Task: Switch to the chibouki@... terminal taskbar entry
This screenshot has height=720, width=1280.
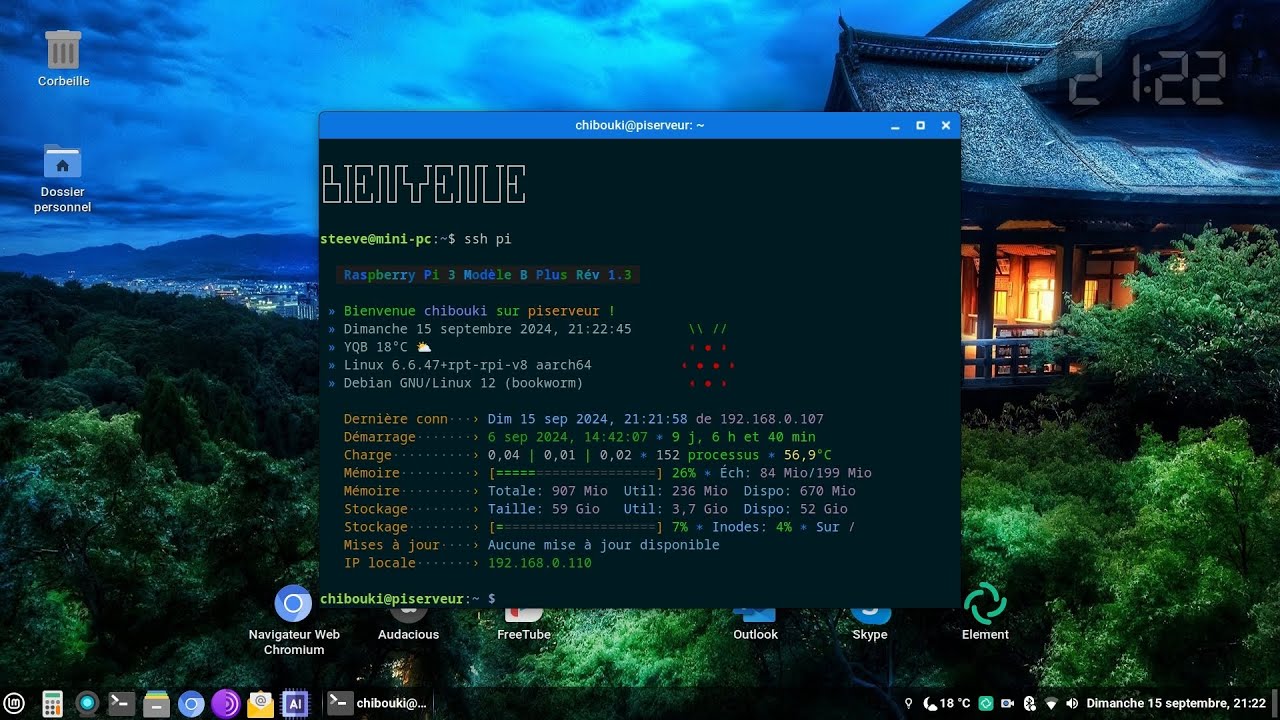Action: 378,704
